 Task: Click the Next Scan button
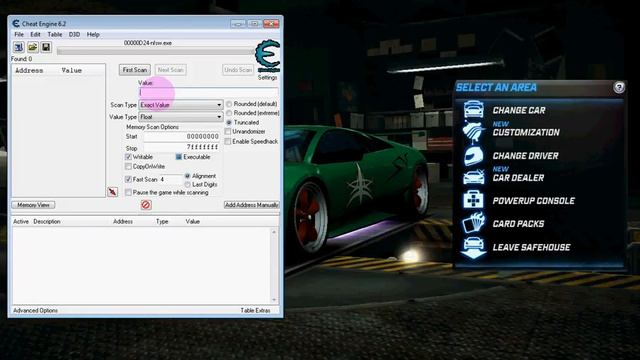pyautogui.click(x=171, y=70)
